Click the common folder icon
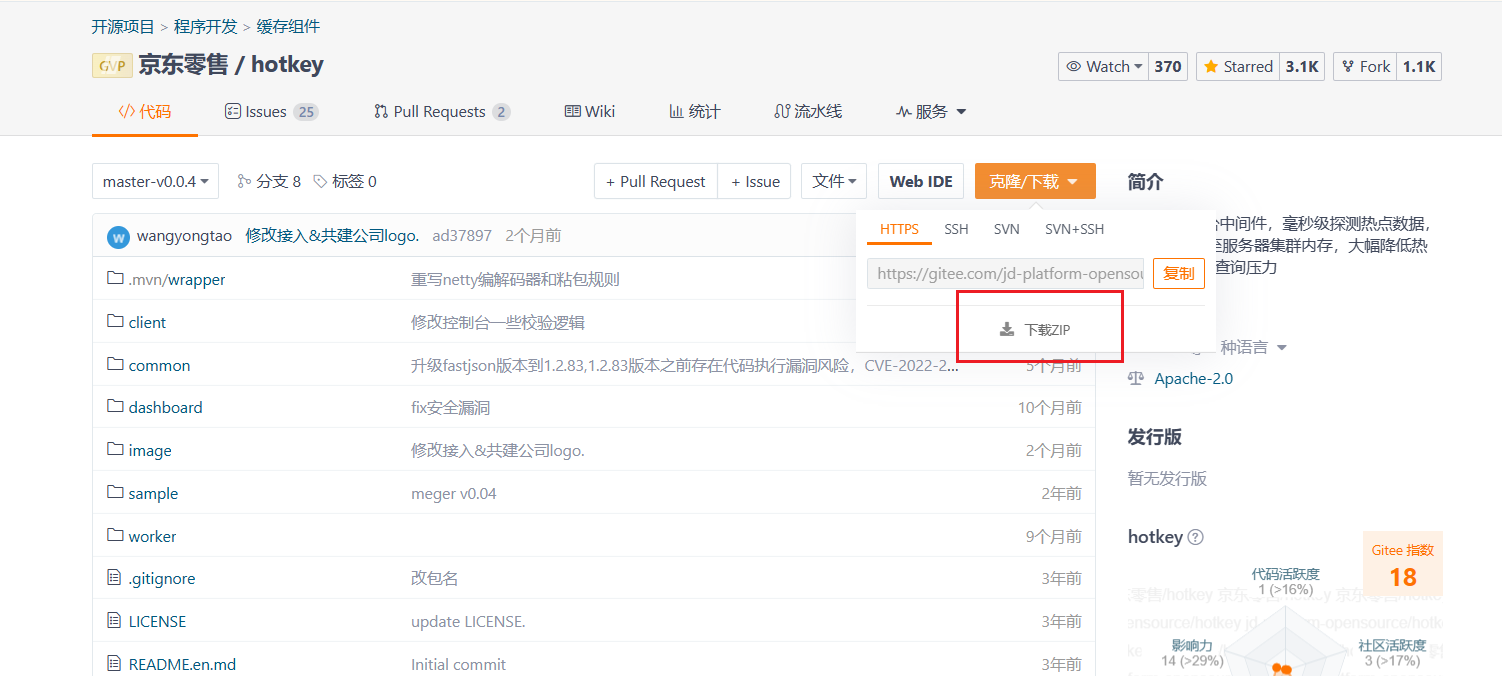This screenshot has width=1502, height=676. (x=115, y=365)
